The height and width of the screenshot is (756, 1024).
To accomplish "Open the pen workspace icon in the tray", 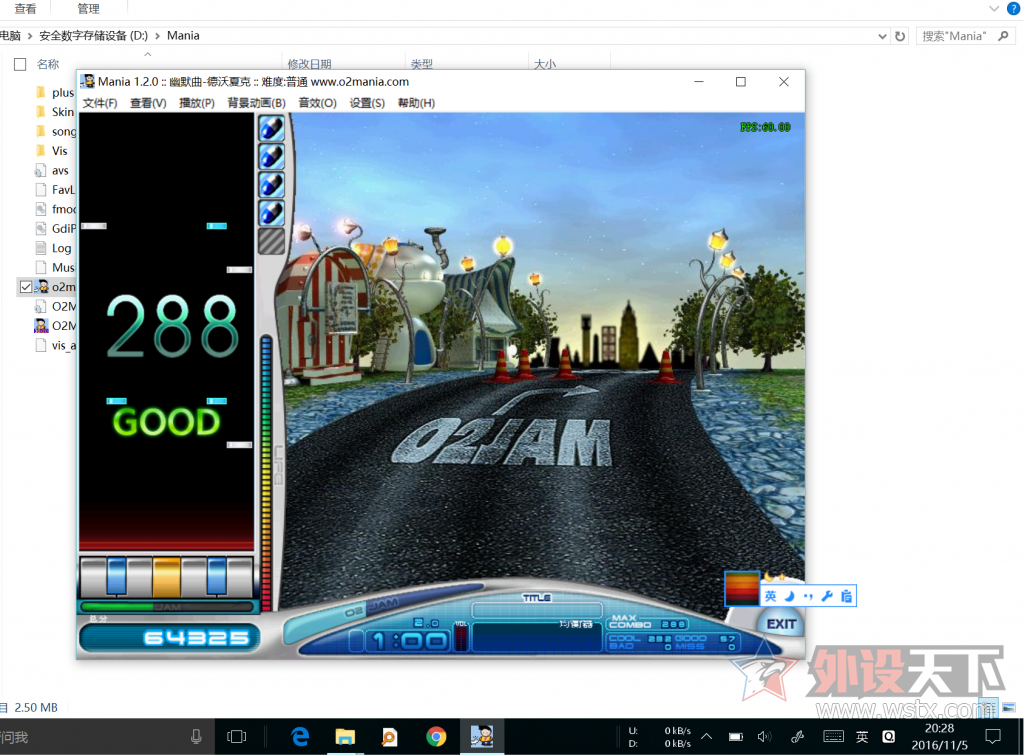I will click(x=797, y=737).
